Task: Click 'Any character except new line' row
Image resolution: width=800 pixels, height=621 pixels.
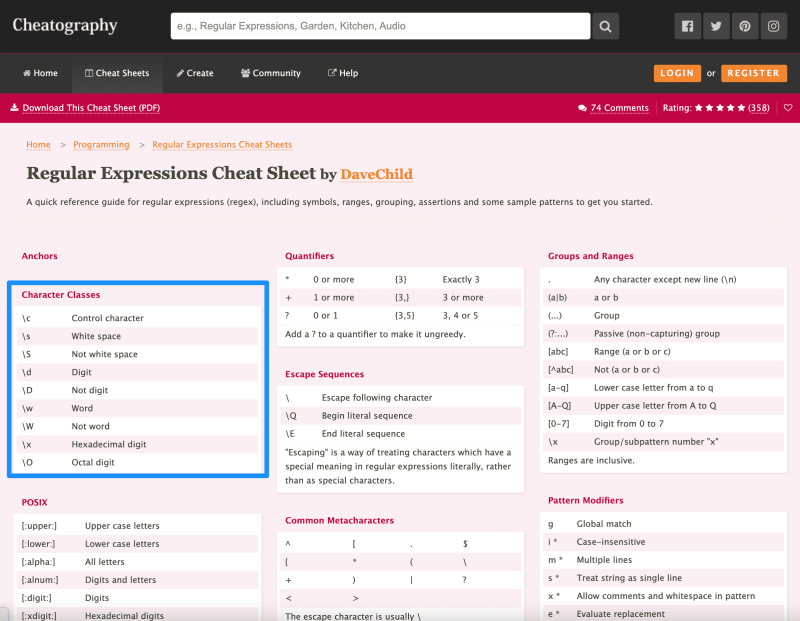Action: pyautogui.click(x=663, y=279)
